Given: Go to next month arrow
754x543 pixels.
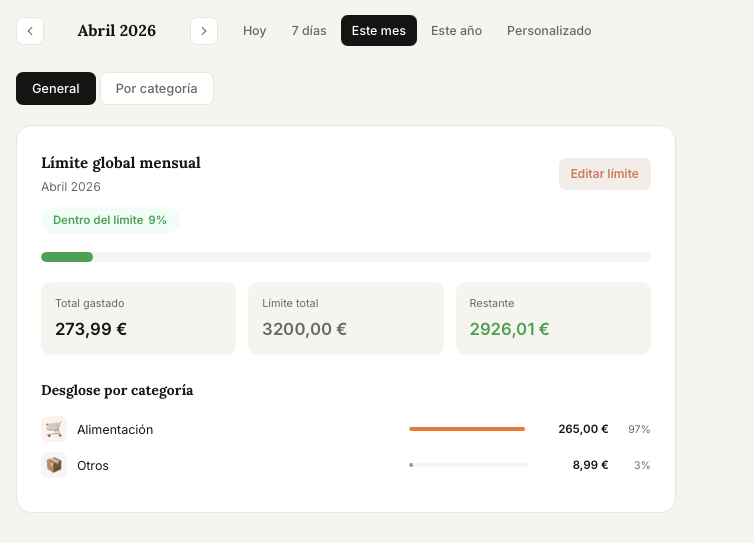Looking at the screenshot, I should (204, 31).
